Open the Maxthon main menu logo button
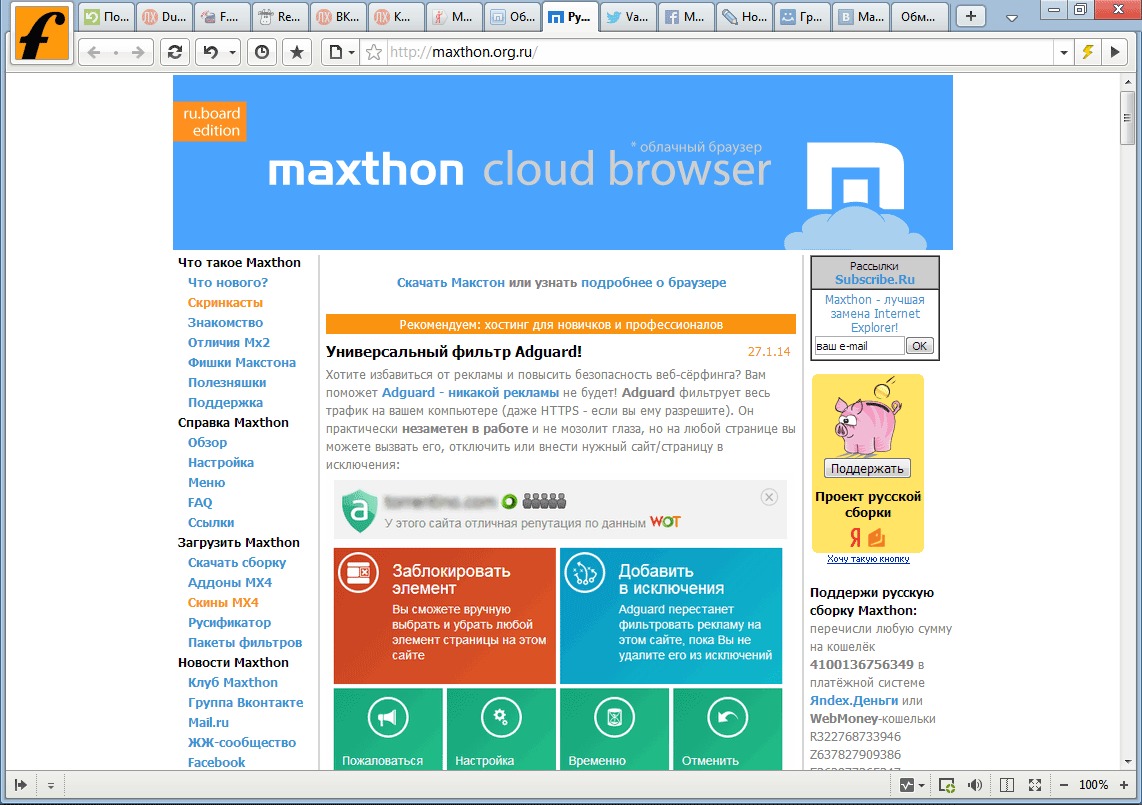The height and width of the screenshot is (805, 1142). tap(42, 34)
